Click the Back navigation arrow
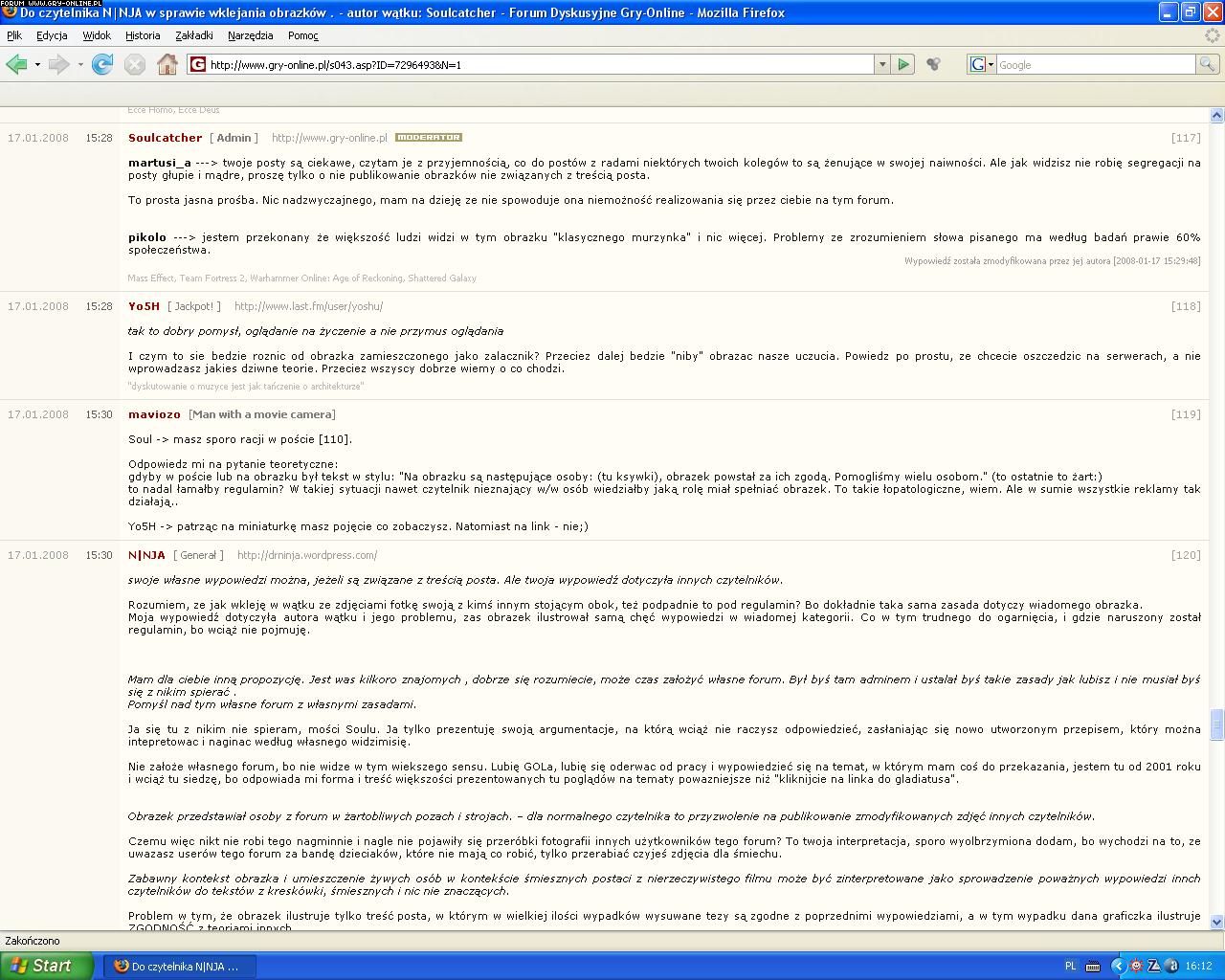This screenshot has width=1225, height=980. click(16, 64)
